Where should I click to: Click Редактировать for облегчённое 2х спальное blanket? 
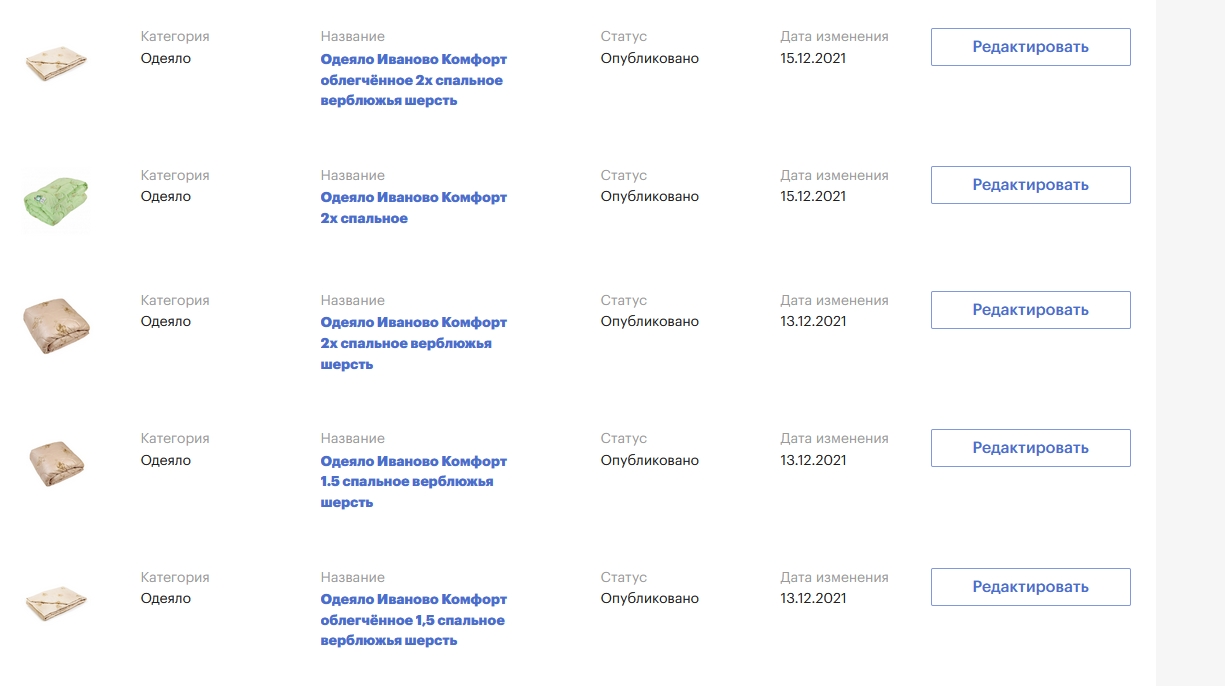point(1031,47)
